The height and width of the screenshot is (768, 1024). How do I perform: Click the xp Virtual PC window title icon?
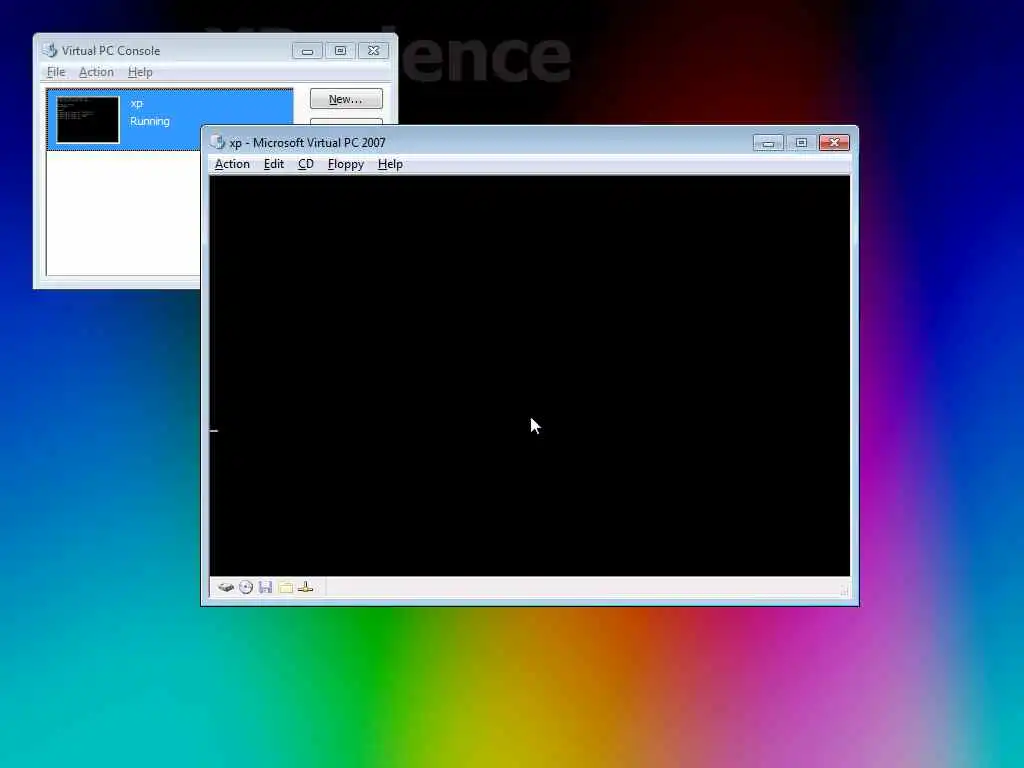click(217, 142)
